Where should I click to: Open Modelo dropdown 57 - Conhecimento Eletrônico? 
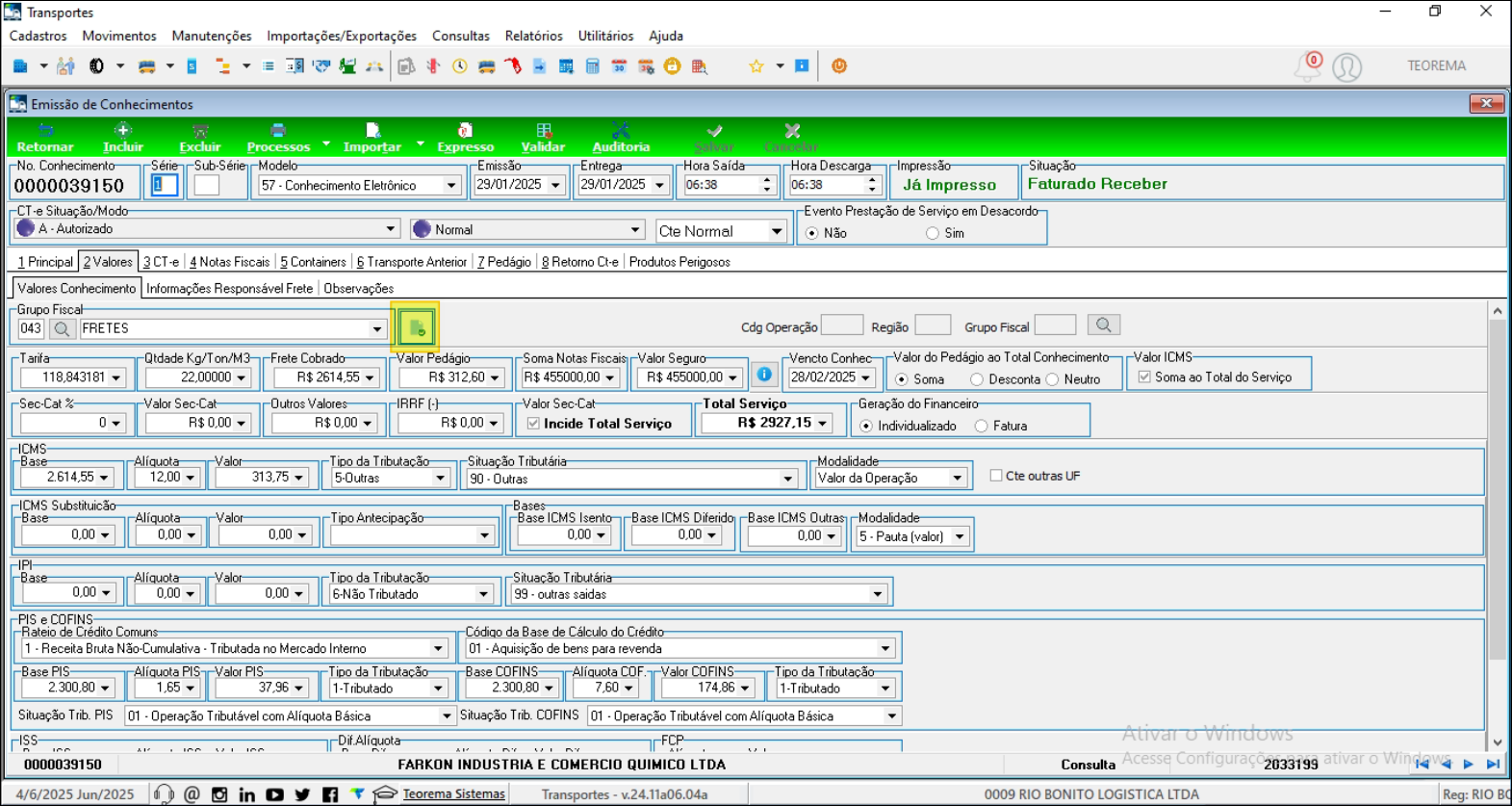point(450,185)
